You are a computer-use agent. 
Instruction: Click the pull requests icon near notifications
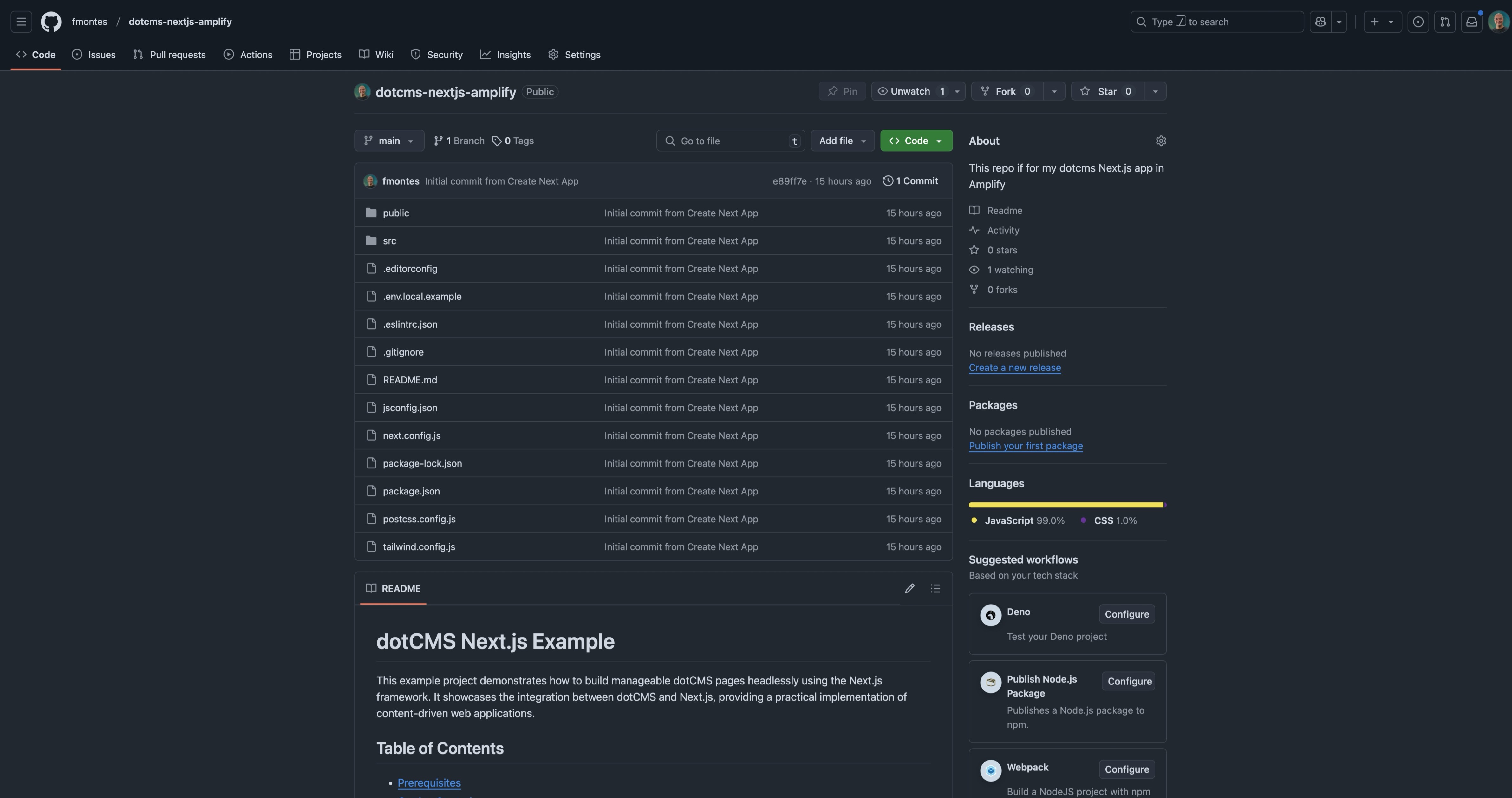pyautogui.click(x=1445, y=21)
